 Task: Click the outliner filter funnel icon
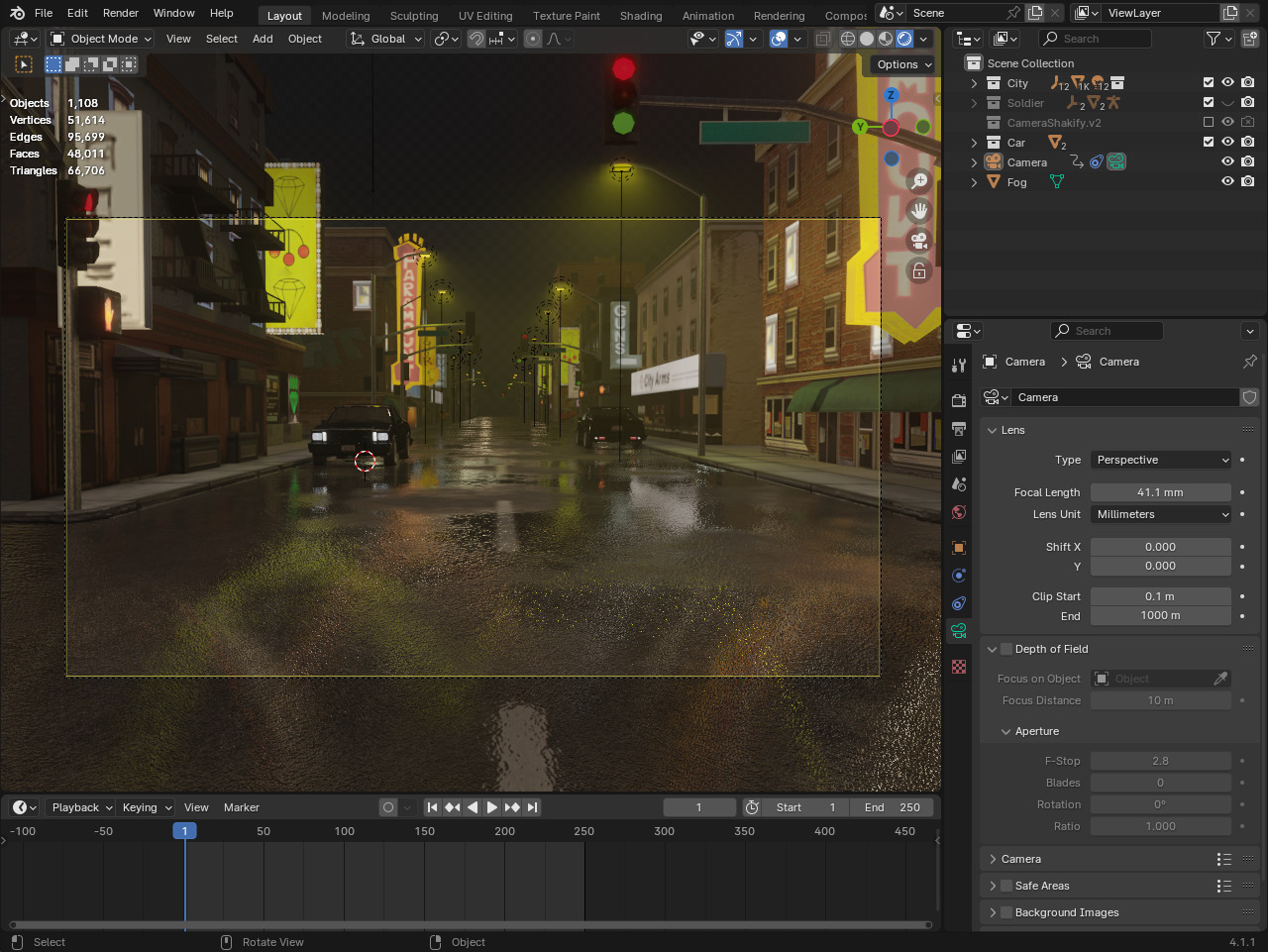click(x=1213, y=39)
